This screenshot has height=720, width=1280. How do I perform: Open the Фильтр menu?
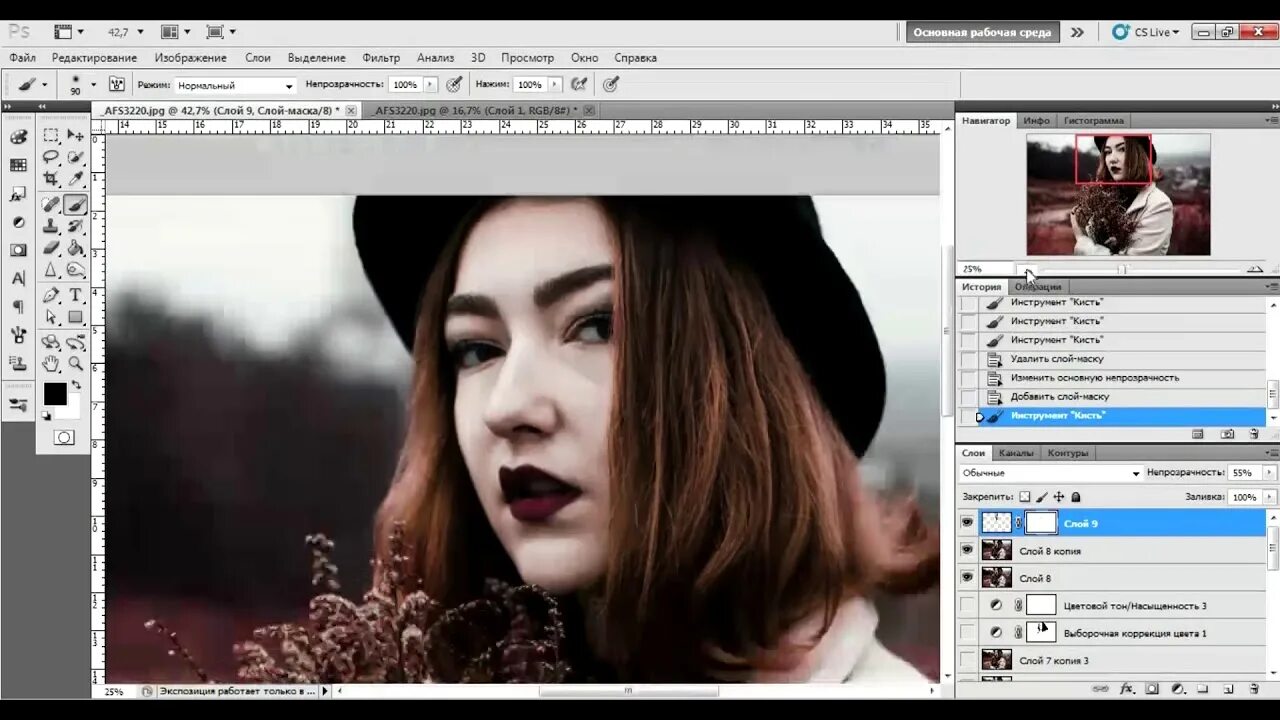(x=381, y=58)
